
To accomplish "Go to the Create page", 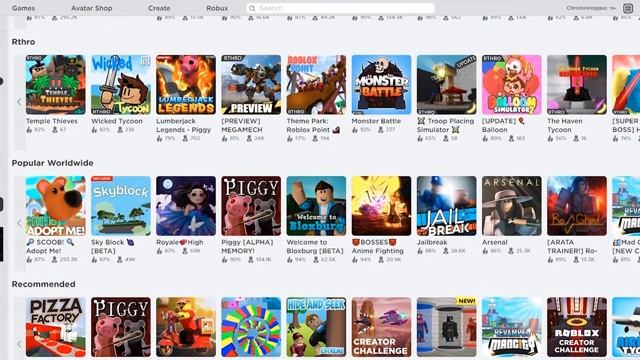I will pos(159,8).
